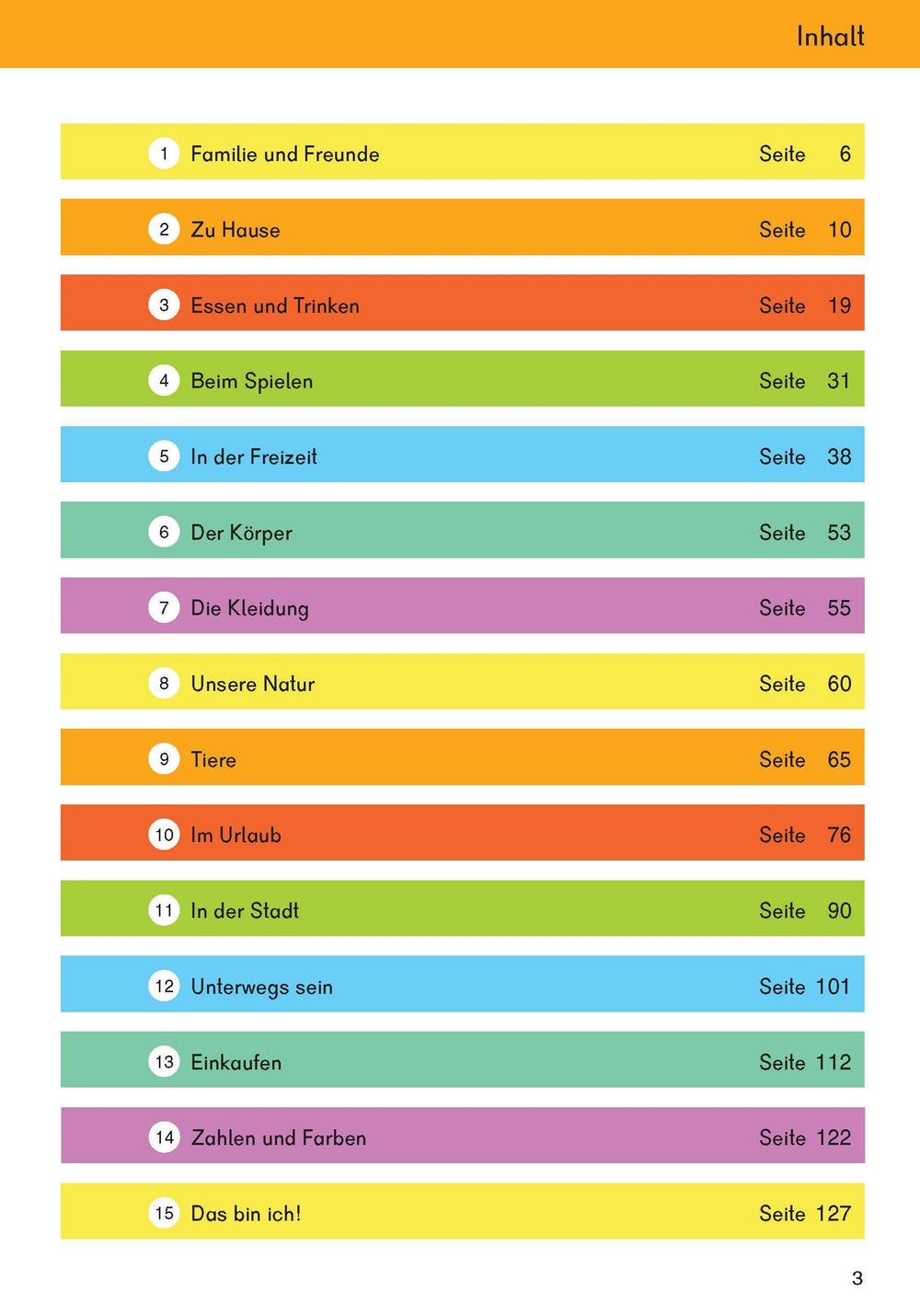Click Seite 112 for Einkaufen
The width and height of the screenshot is (920, 1316).
(x=804, y=1062)
